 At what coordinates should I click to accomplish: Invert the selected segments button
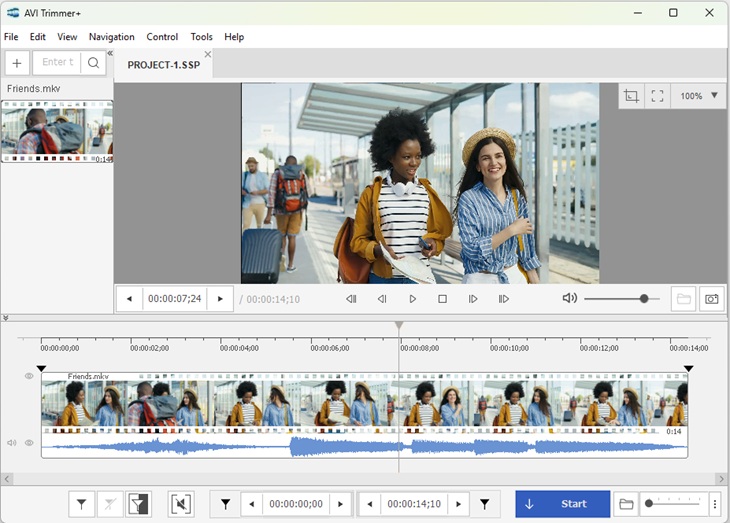(138, 504)
